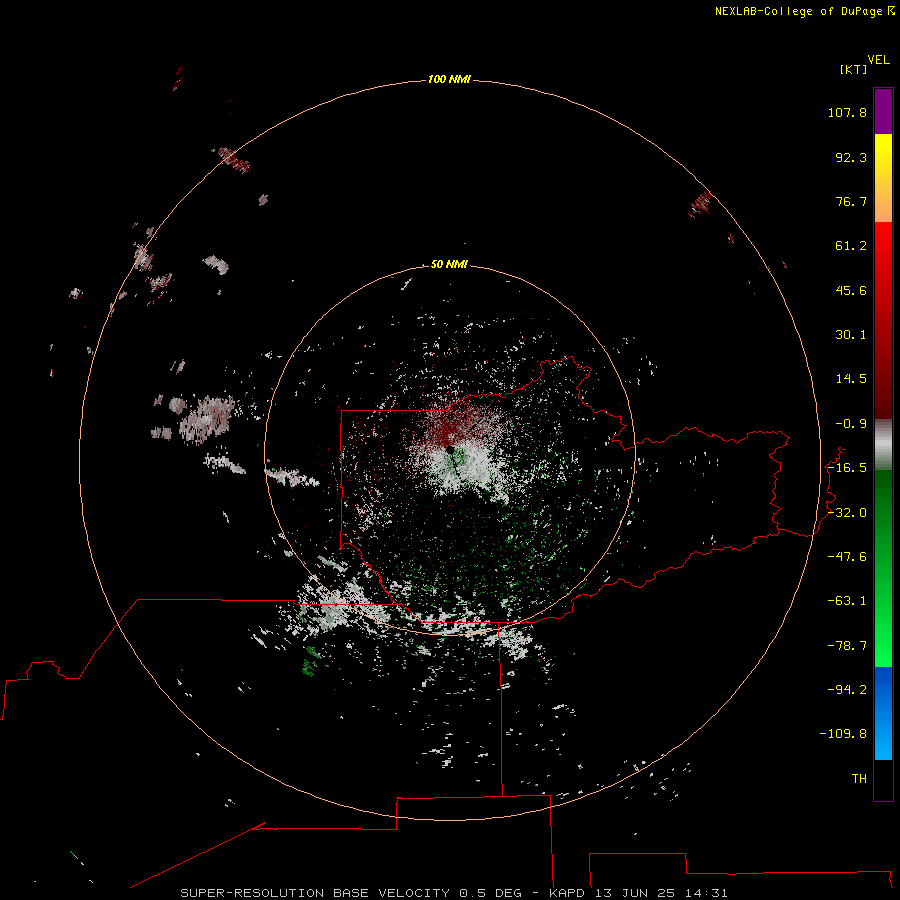This screenshot has height=900, width=900.
Task: Click the NEXLAB-College of DuPage credit text
Action: click(799, 11)
